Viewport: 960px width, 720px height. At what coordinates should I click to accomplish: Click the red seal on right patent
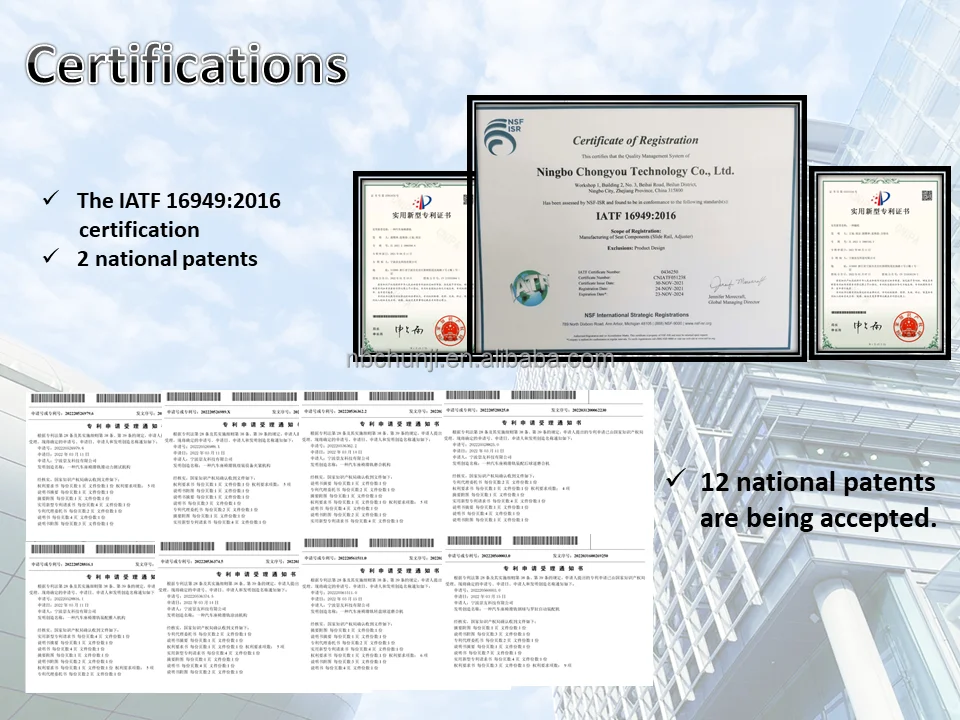908,328
